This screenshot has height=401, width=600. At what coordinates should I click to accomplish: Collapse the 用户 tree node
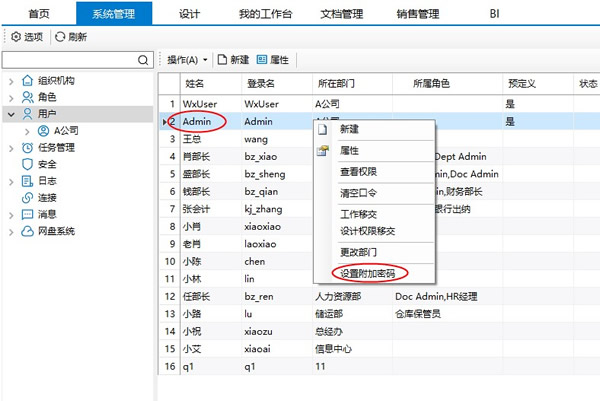(10, 114)
